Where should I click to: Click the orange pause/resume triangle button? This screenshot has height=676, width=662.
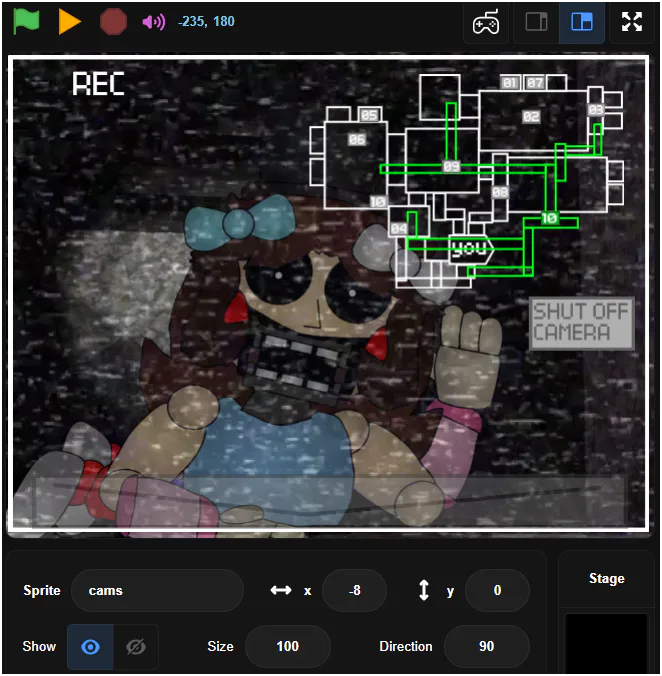pyautogui.click(x=70, y=22)
